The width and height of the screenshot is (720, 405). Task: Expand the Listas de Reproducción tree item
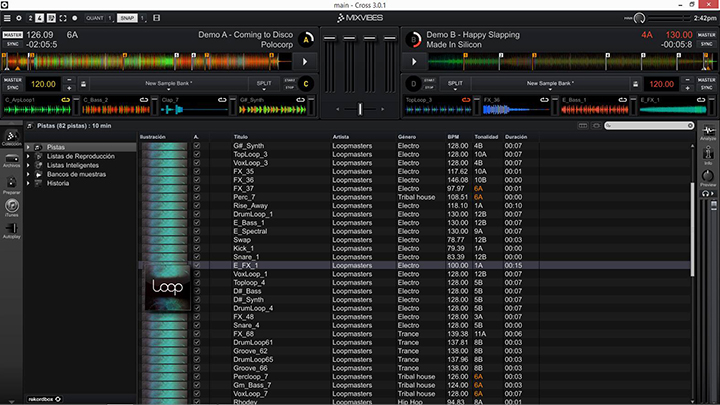(x=28, y=156)
